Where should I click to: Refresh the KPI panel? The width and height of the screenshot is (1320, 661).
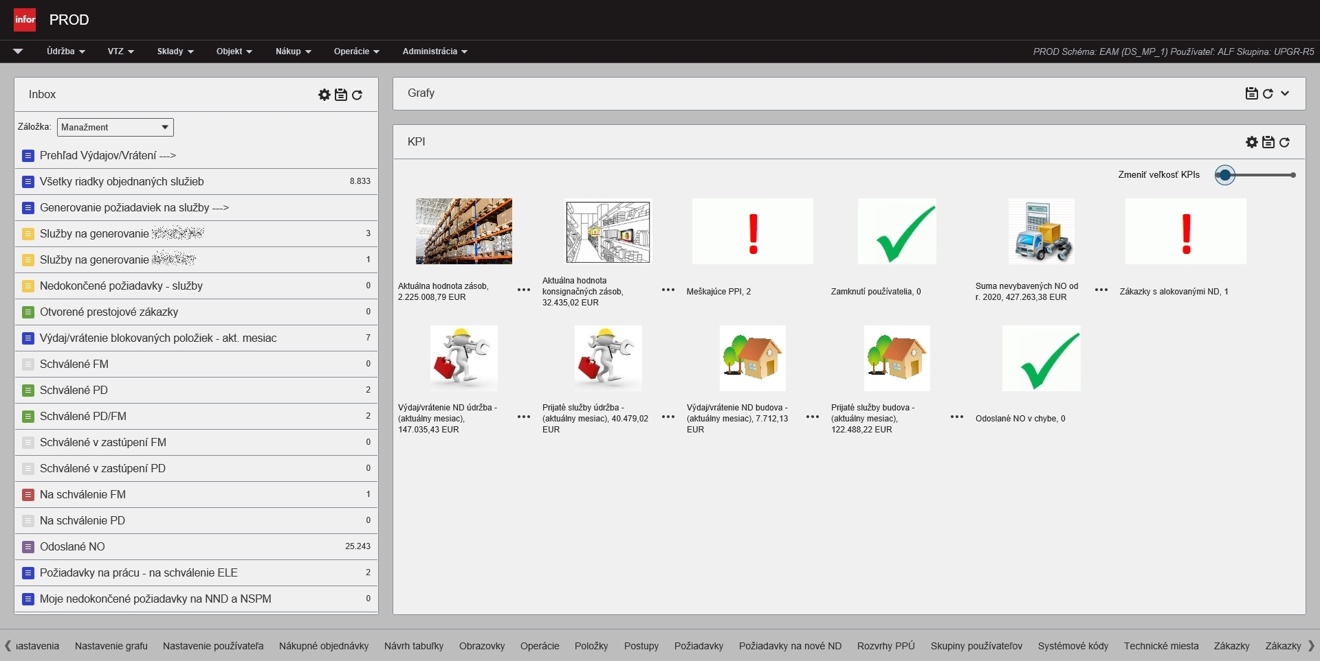click(1285, 143)
